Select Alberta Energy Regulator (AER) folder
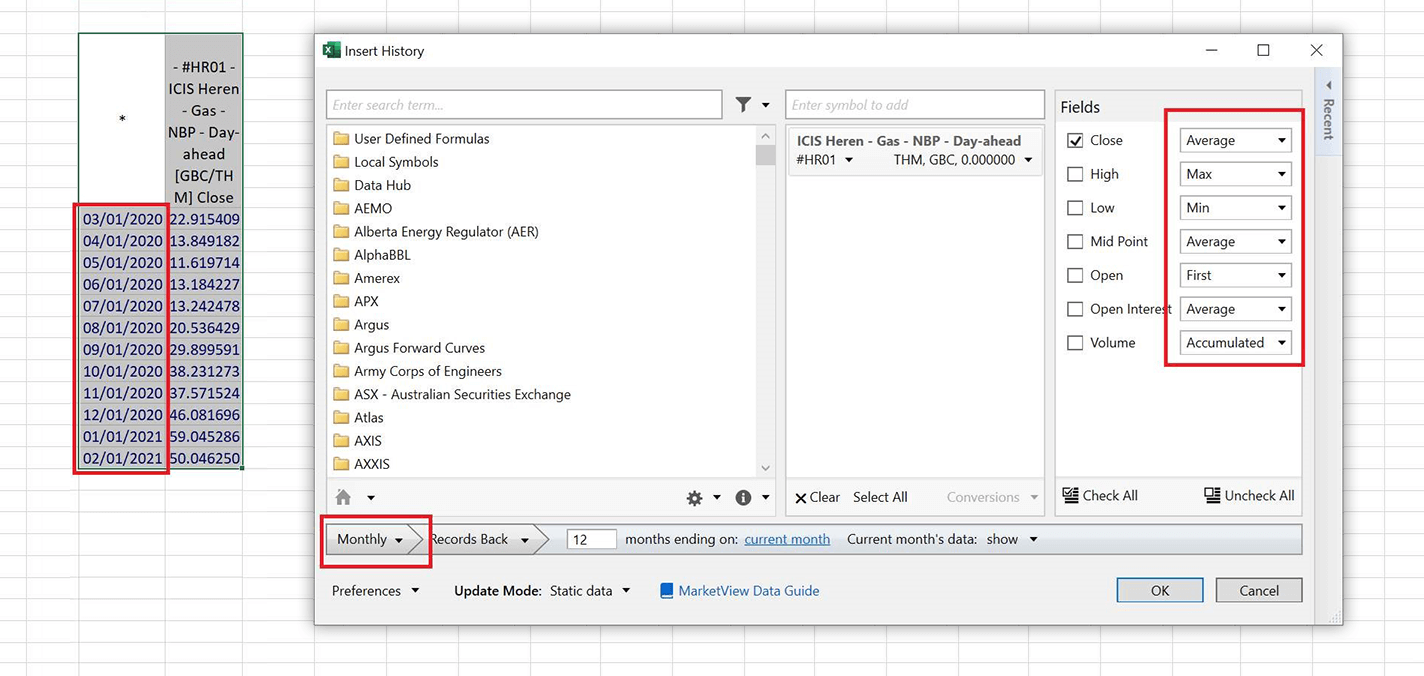Viewport: 1424px width, 676px height. 436,232
